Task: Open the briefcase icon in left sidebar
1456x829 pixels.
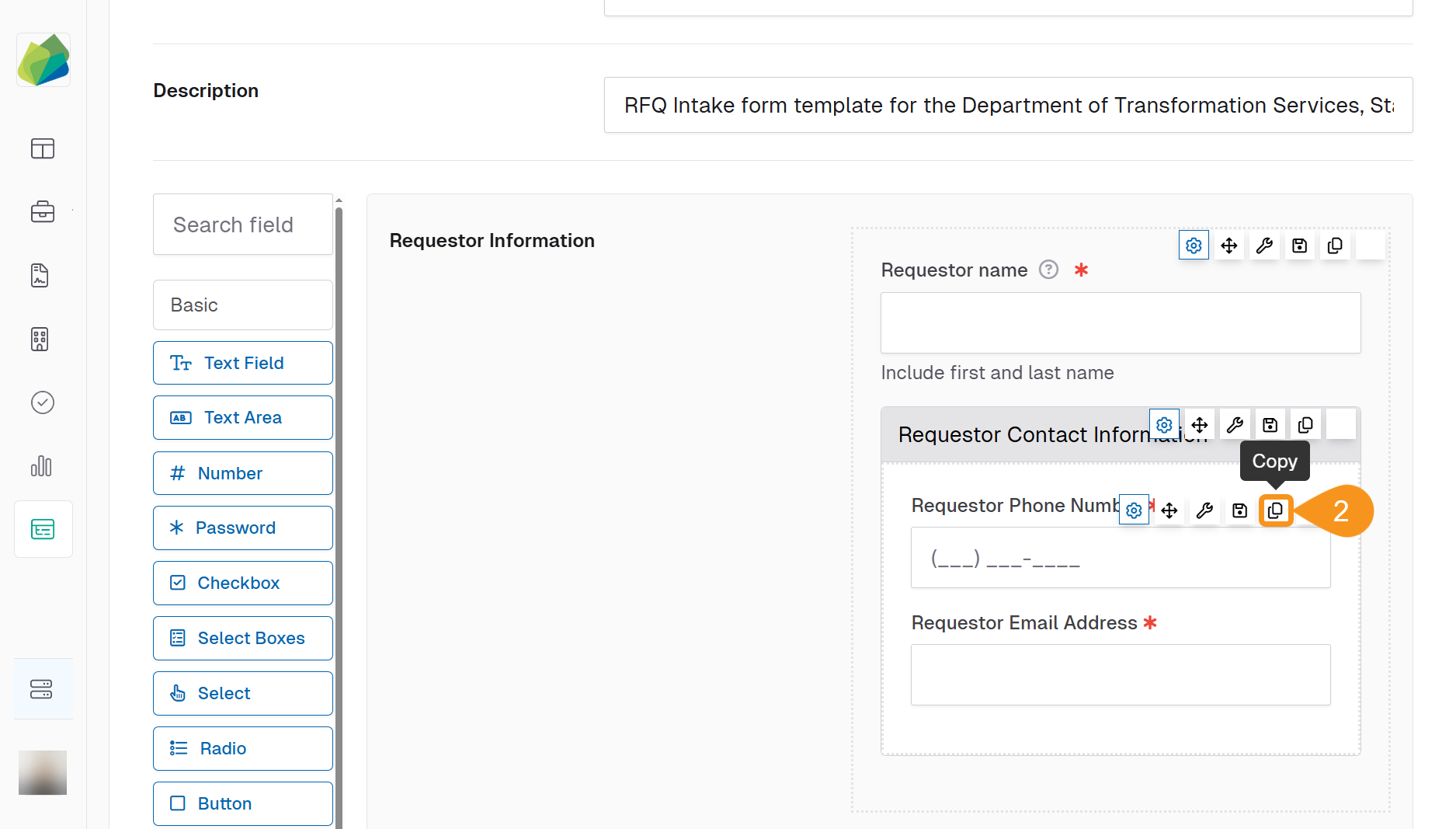Action: [43, 211]
